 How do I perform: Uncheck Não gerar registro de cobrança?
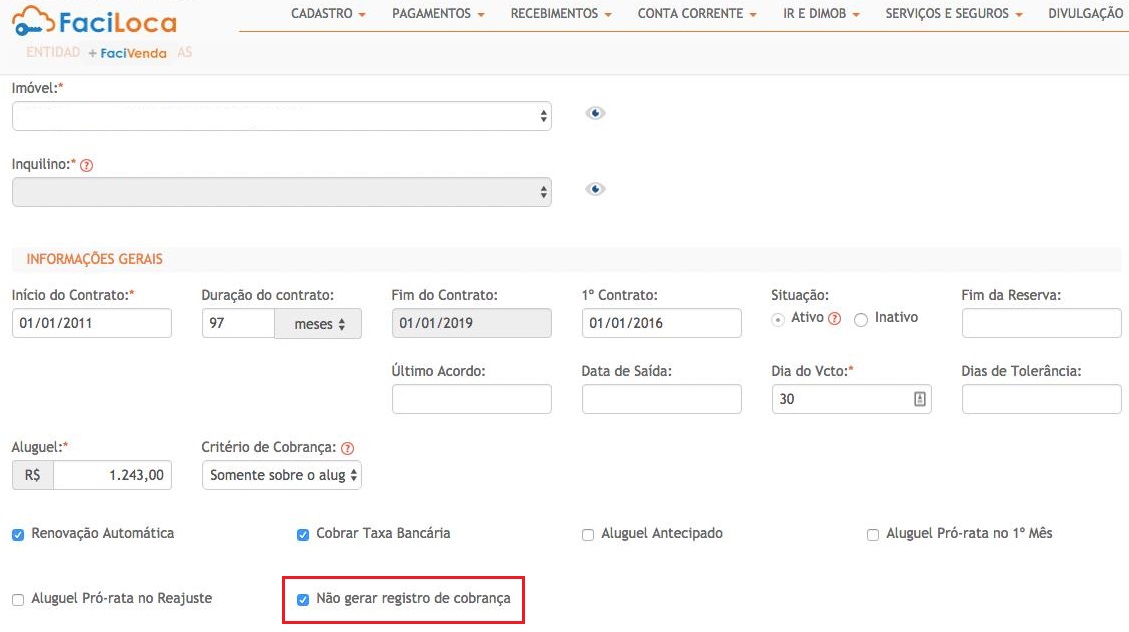303,600
